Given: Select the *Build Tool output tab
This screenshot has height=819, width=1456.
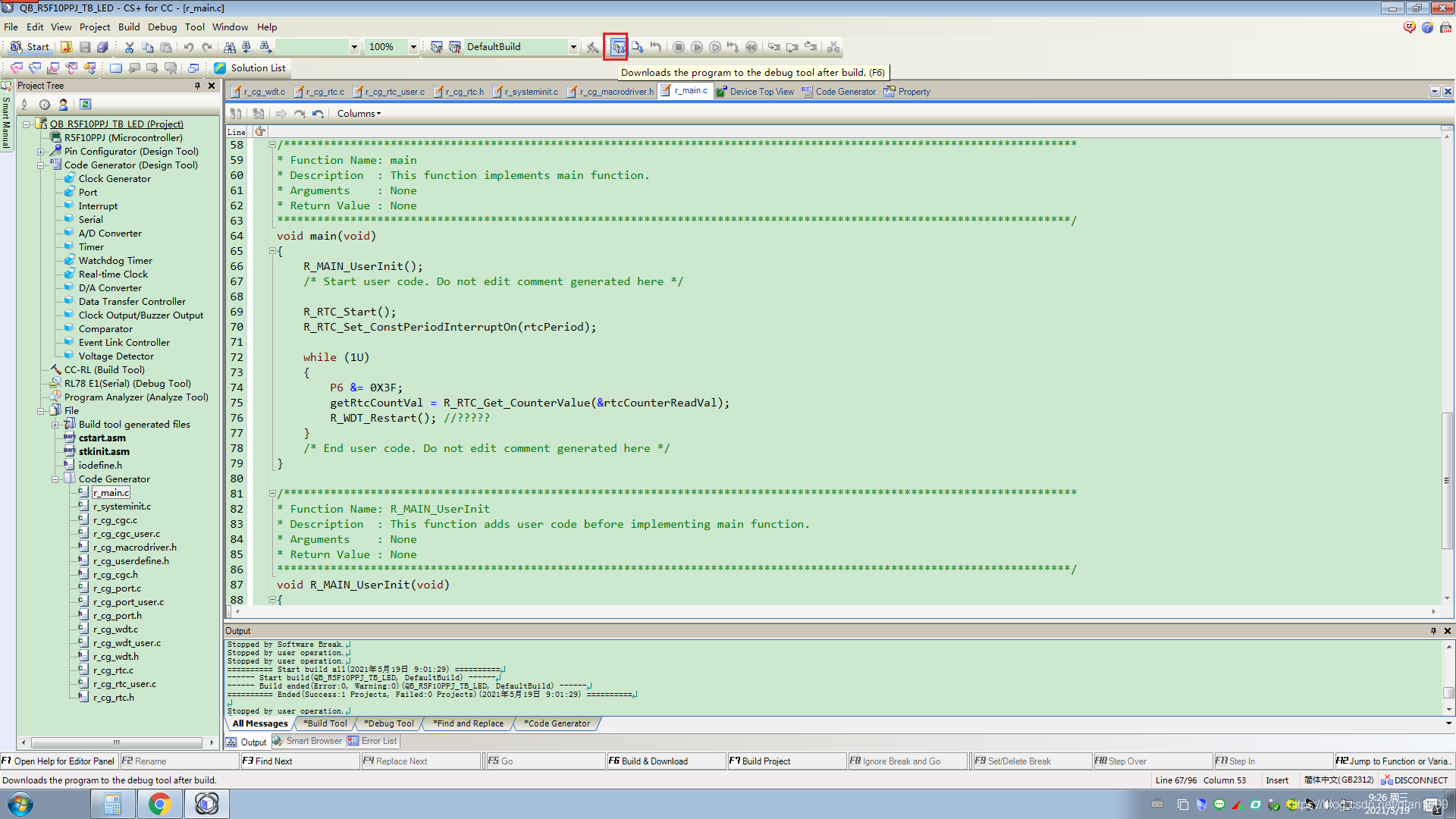Looking at the screenshot, I should click(325, 723).
